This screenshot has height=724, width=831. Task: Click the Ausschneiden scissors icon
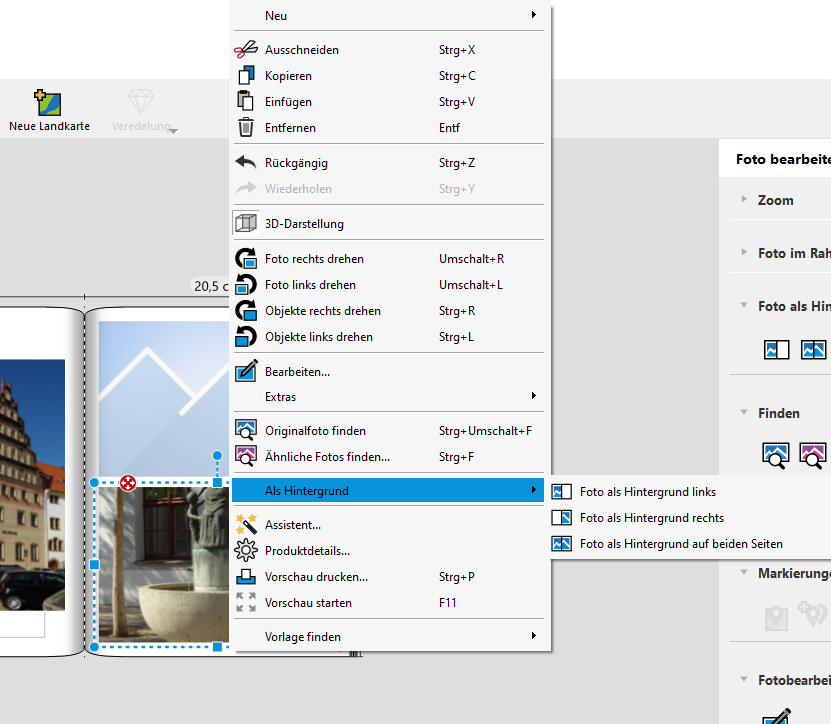246,50
